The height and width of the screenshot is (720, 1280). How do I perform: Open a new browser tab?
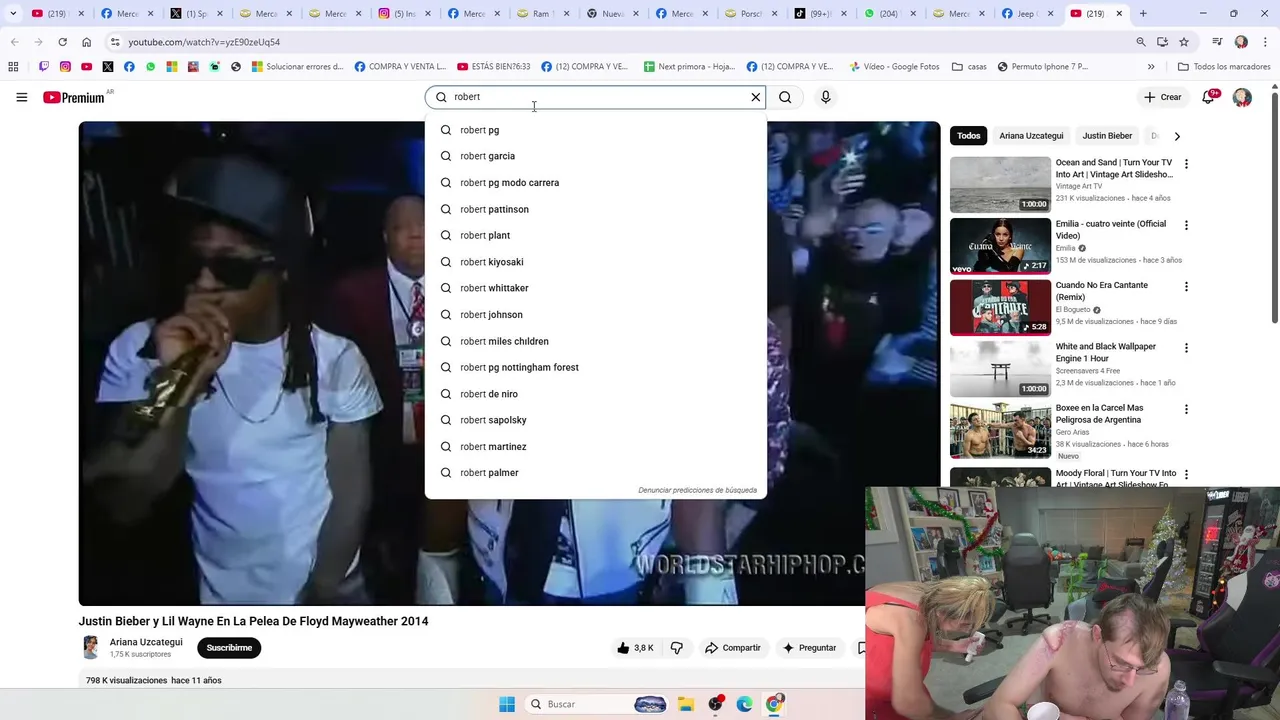(x=1143, y=14)
